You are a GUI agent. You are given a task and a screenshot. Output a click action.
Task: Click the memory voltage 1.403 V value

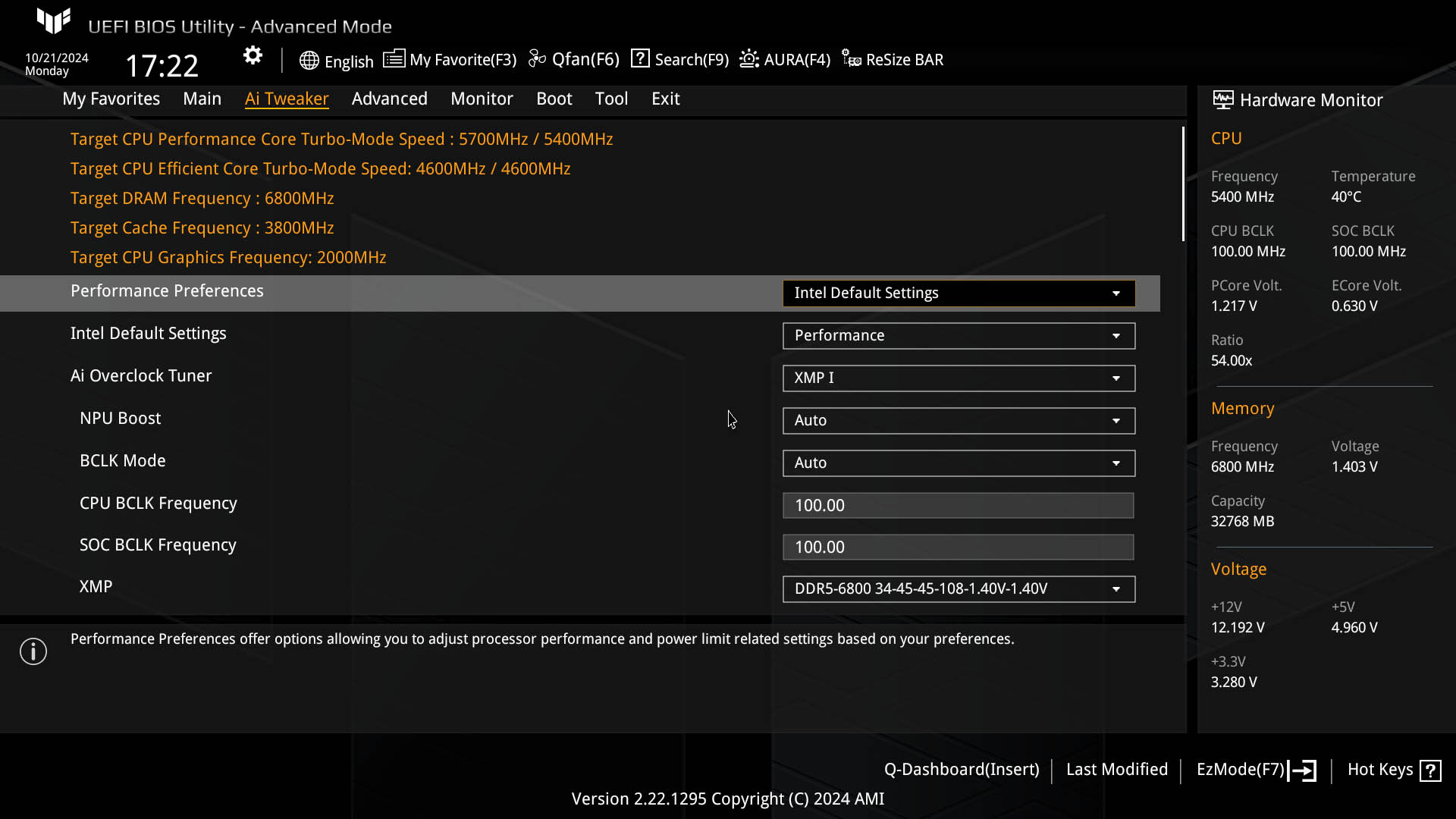point(1354,467)
